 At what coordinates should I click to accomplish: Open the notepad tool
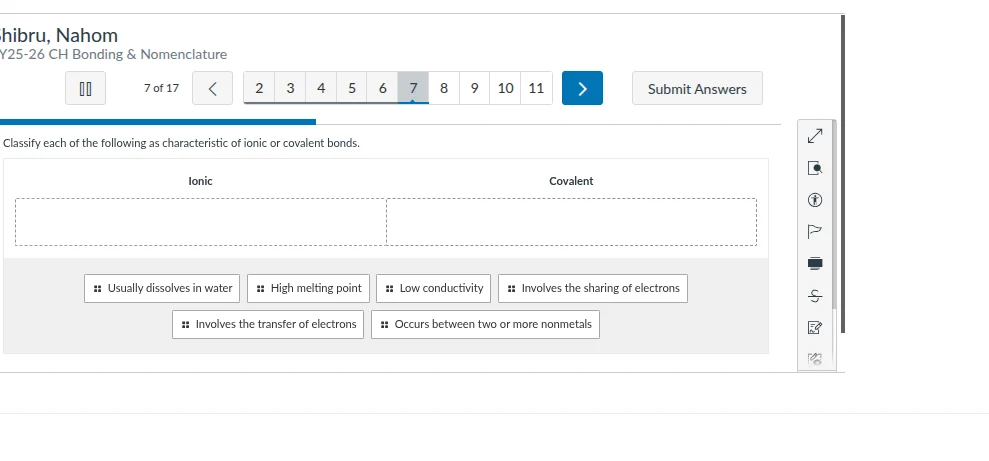(x=814, y=326)
